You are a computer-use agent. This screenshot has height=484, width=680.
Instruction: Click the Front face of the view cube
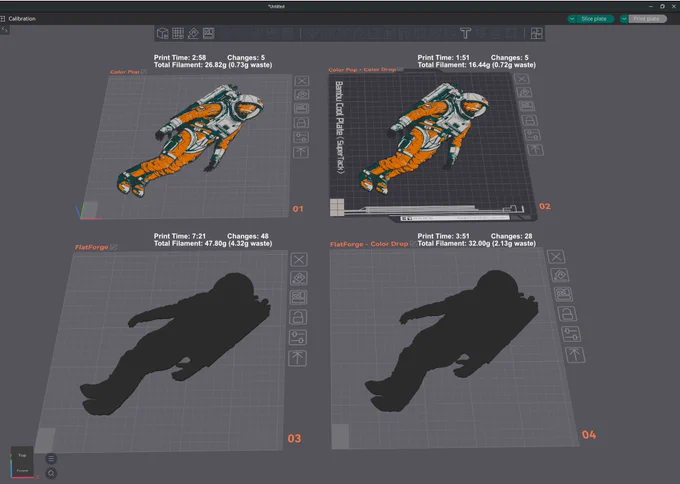point(23,470)
